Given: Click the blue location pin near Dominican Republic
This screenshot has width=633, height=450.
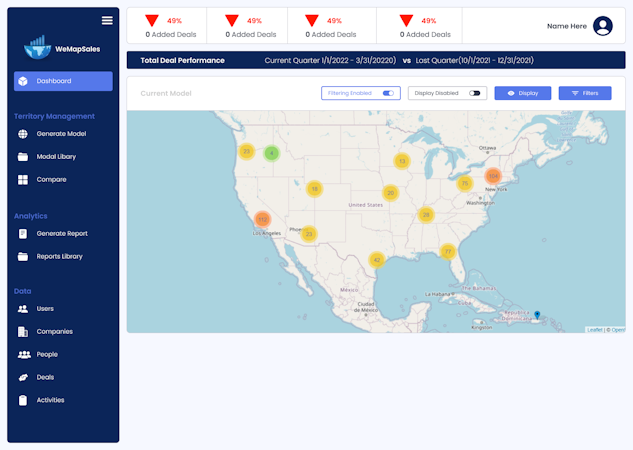Looking at the screenshot, I should pyautogui.click(x=537, y=314).
